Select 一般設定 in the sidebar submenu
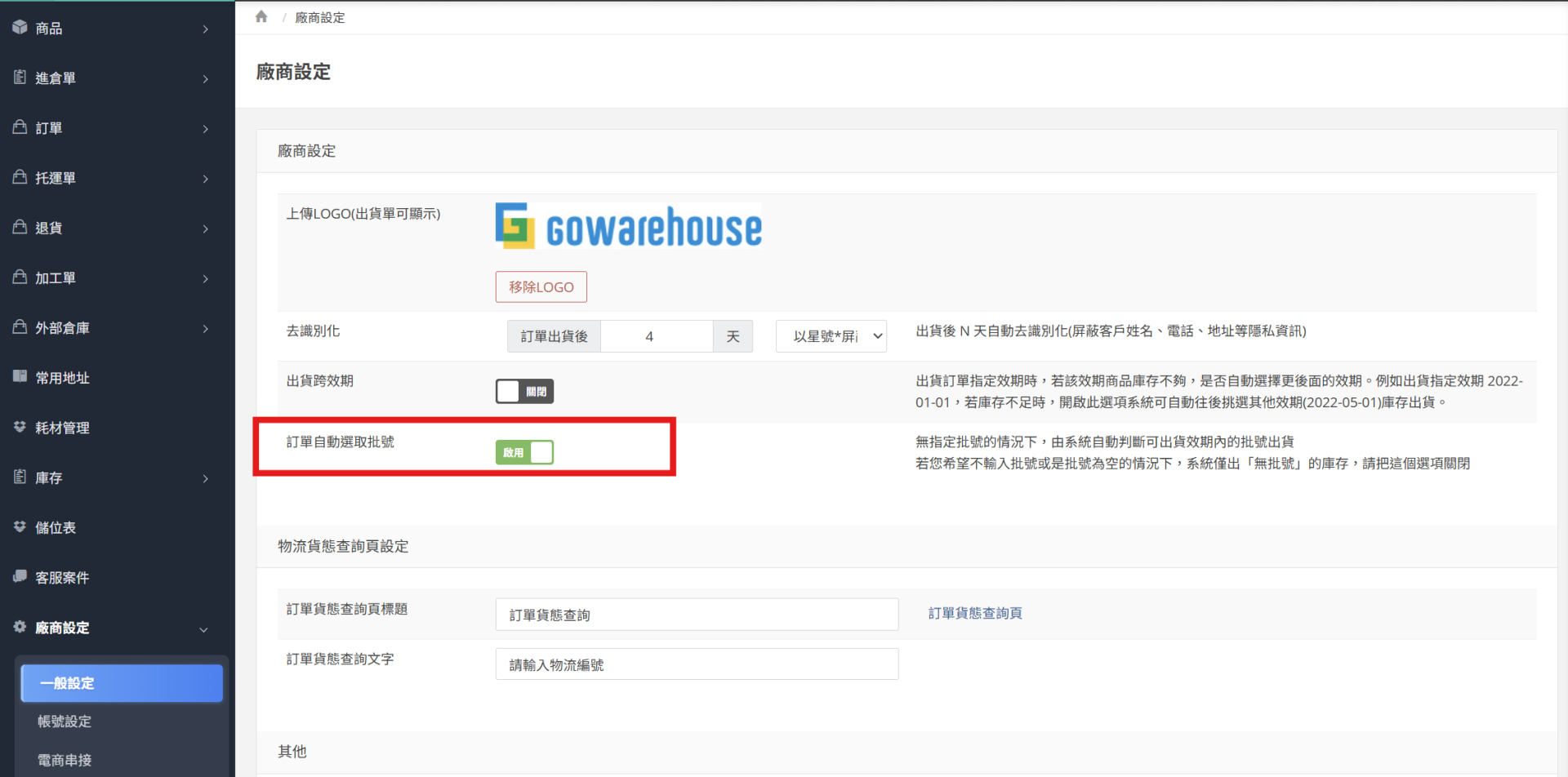Viewport: 1568px width, 777px height. point(122,683)
